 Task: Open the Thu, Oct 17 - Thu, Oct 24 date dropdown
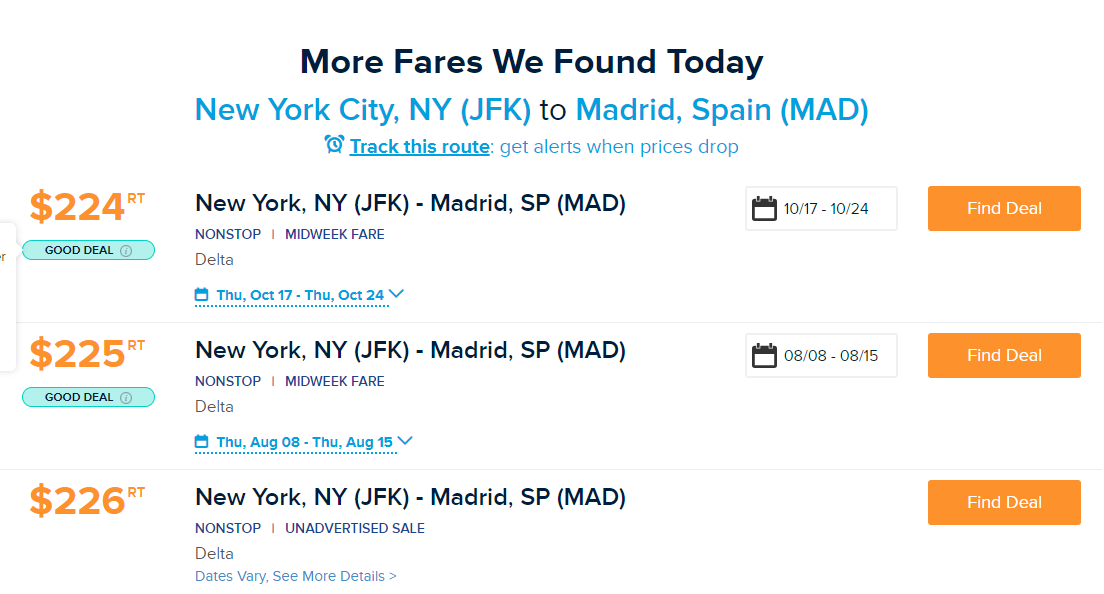click(x=300, y=295)
